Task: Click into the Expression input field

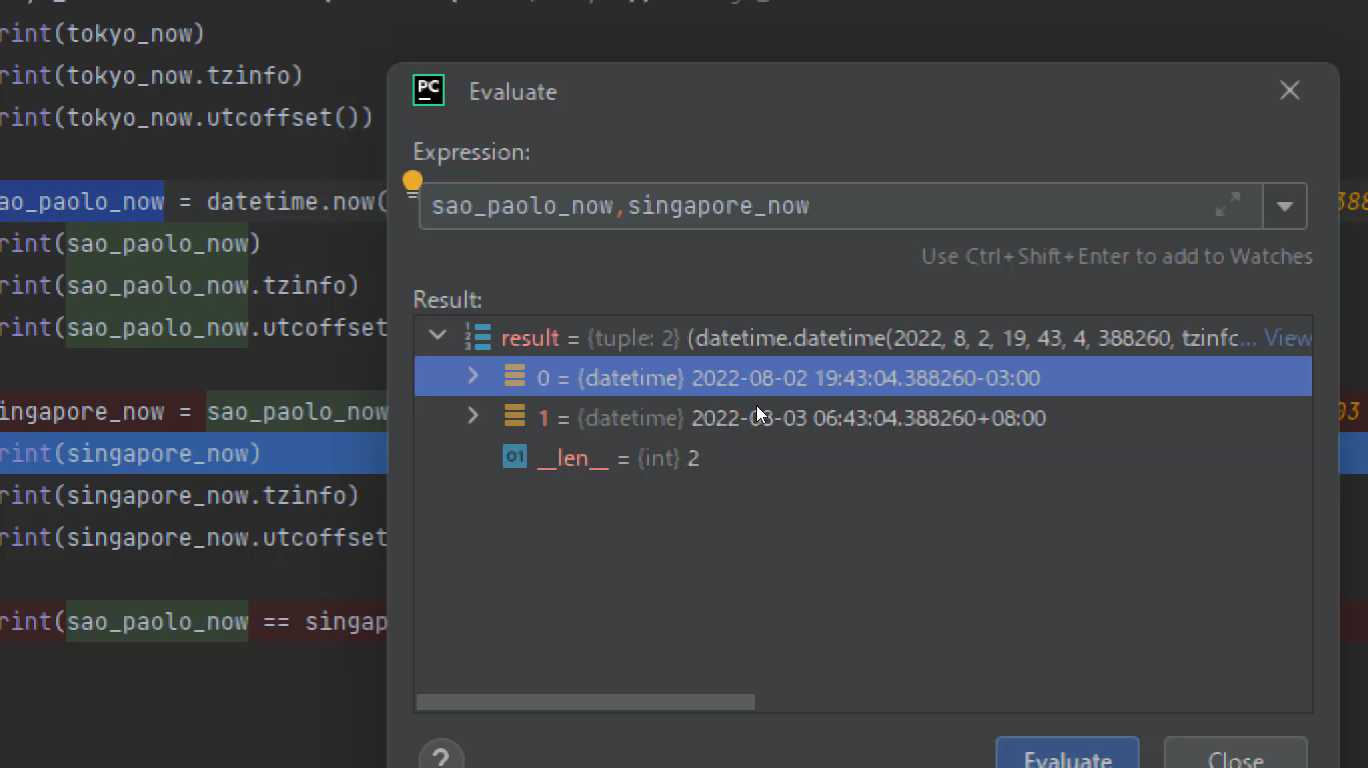Action: (820, 206)
